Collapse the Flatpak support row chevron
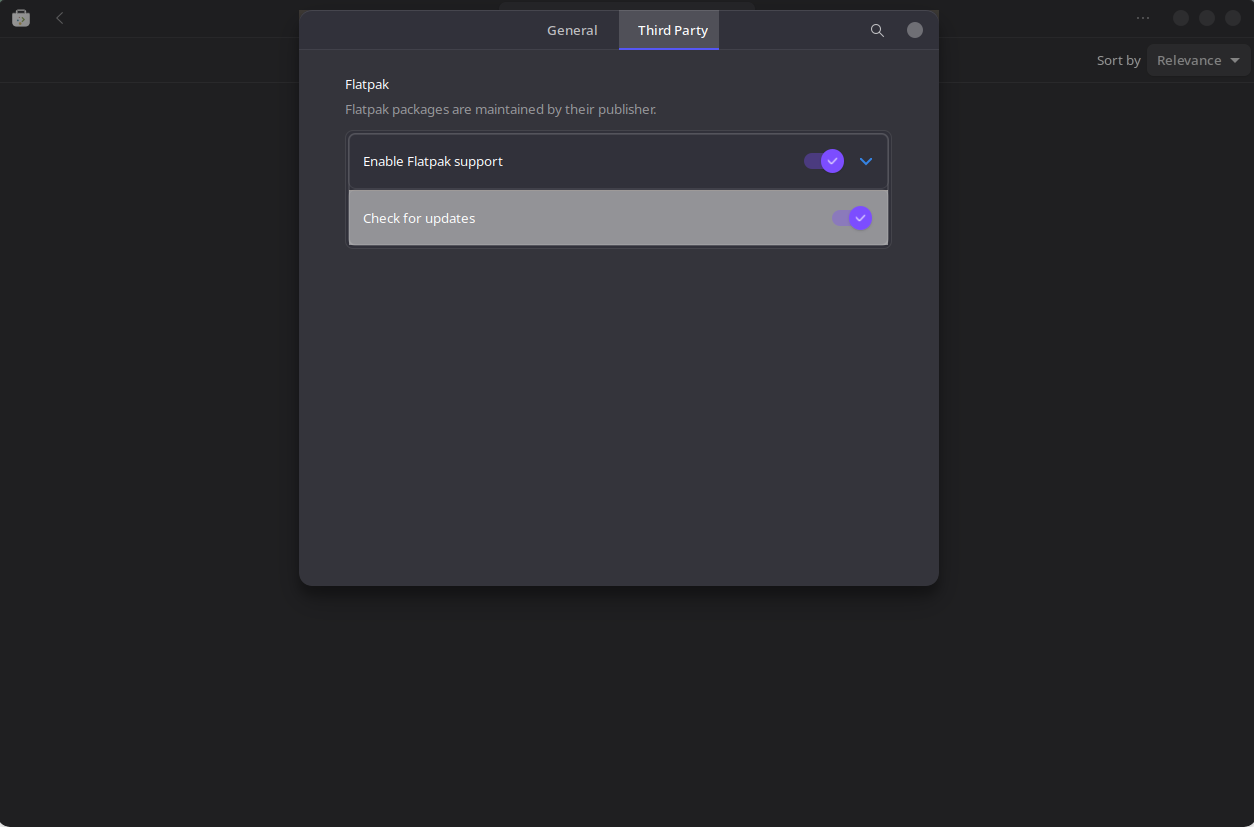The height and width of the screenshot is (827, 1254). tap(866, 161)
